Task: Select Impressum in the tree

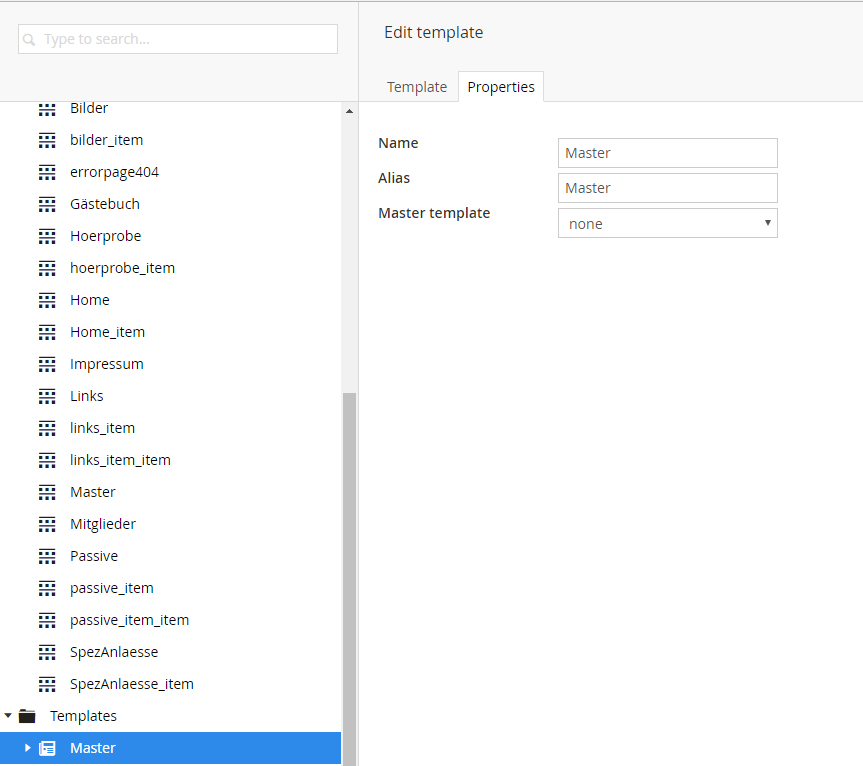Action: (106, 364)
